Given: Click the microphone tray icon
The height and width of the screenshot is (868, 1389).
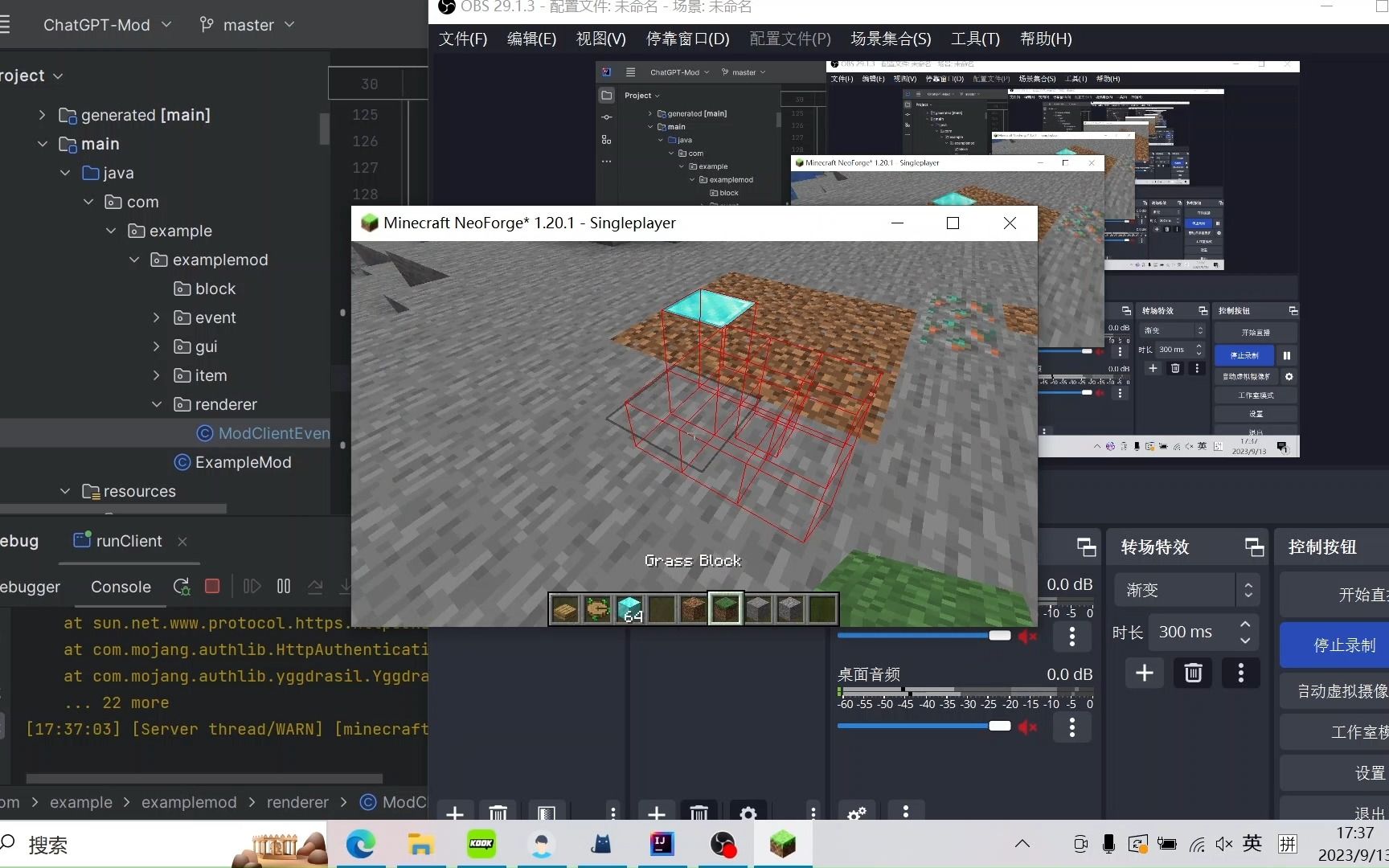Looking at the screenshot, I should 1108,844.
